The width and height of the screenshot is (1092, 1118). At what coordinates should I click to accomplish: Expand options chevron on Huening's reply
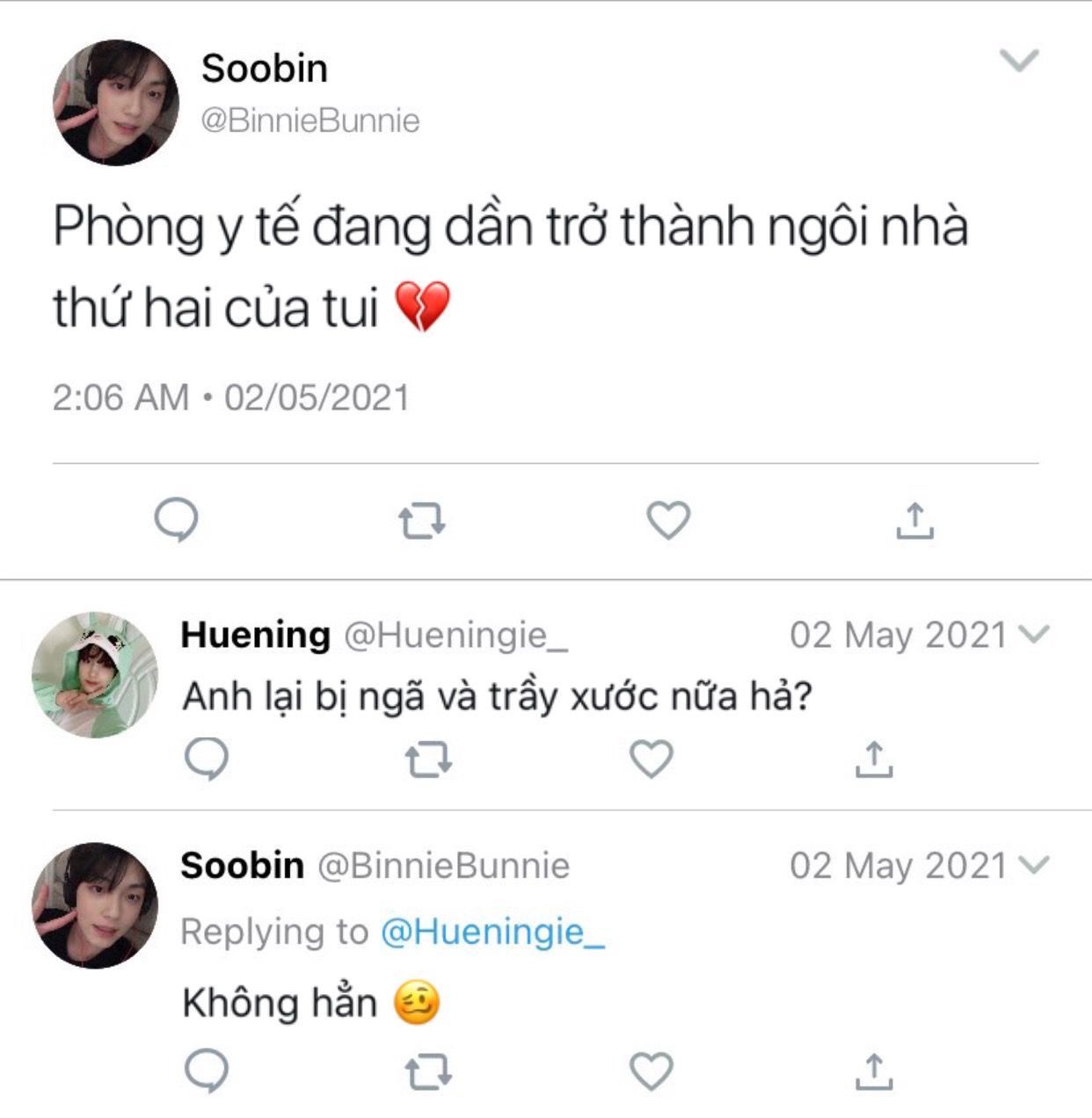[1034, 634]
